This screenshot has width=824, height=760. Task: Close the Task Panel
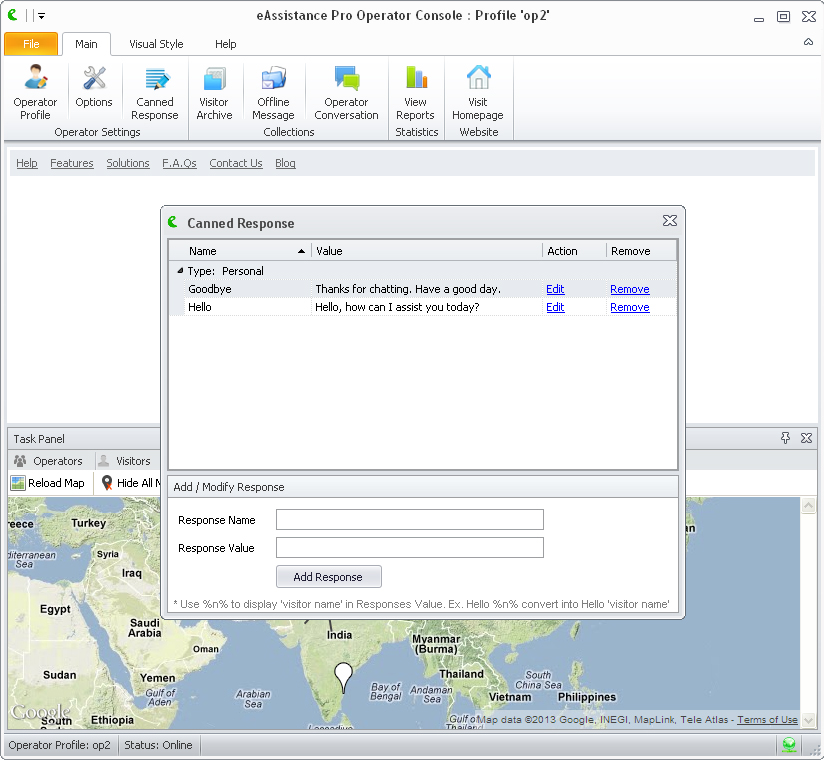click(806, 438)
